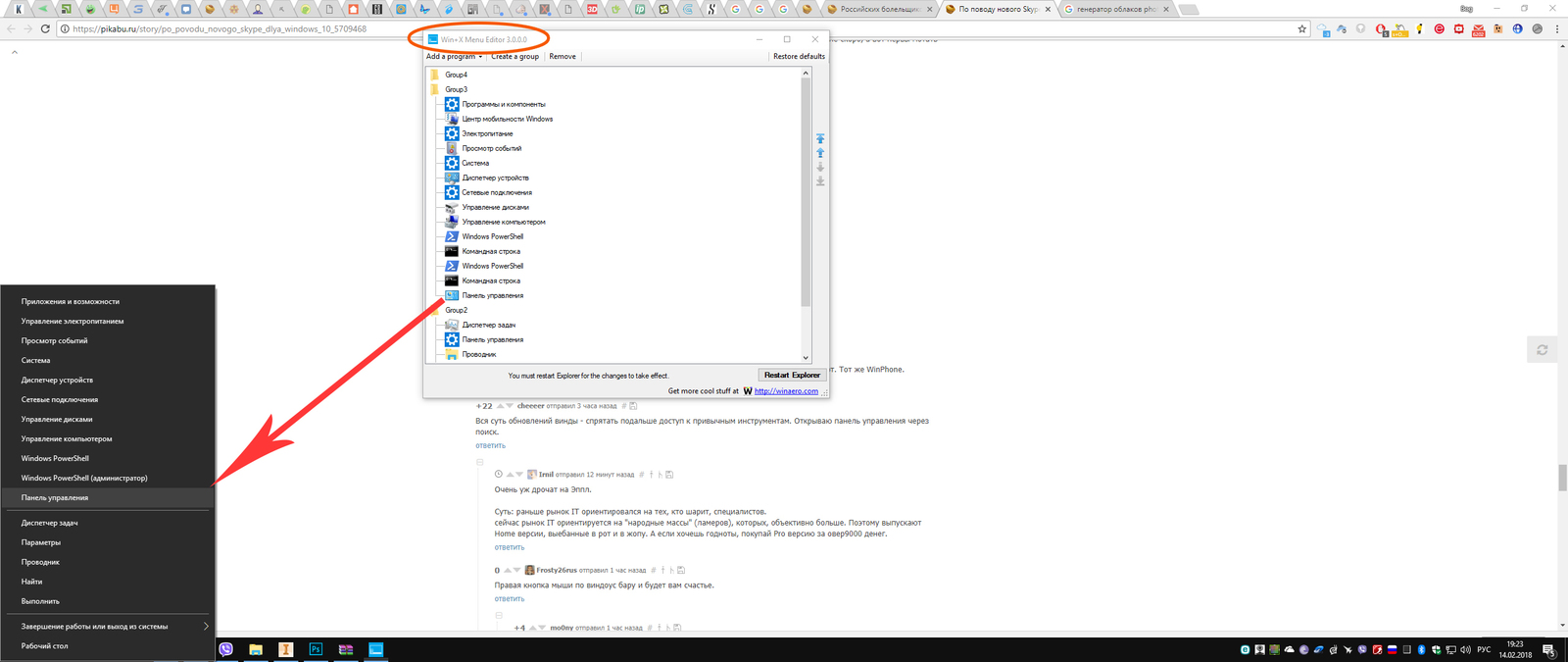Click the first Командная строка console icon

tap(452, 251)
